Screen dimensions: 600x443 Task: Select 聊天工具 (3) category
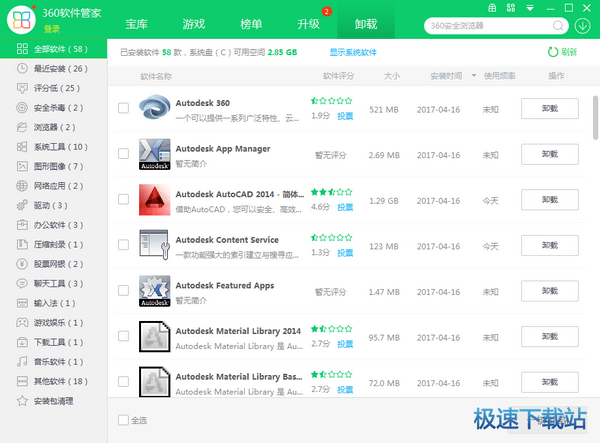54,283
